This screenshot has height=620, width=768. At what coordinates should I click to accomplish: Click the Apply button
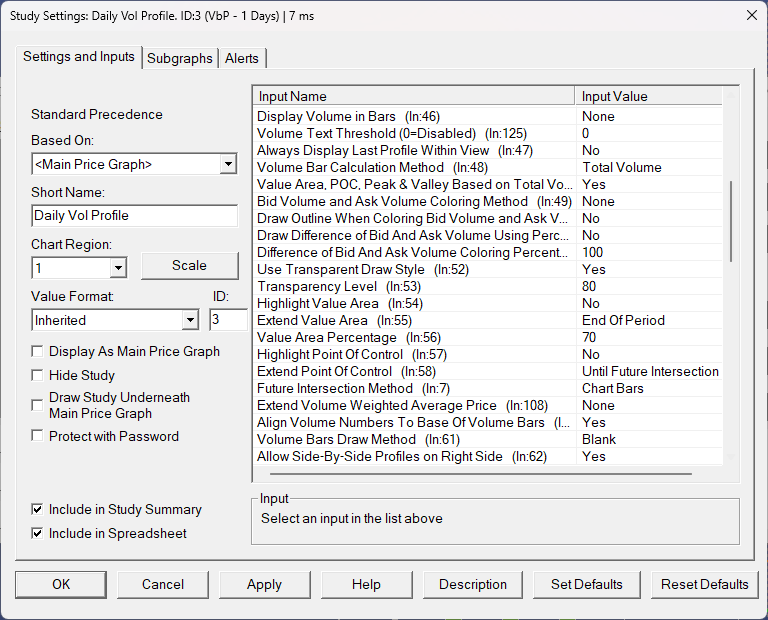point(264,584)
